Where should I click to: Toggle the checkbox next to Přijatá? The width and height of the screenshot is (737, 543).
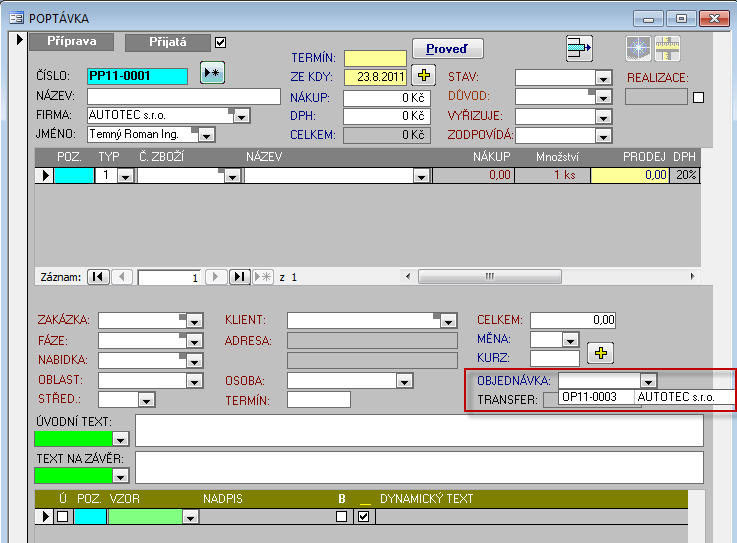(x=220, y=42)
